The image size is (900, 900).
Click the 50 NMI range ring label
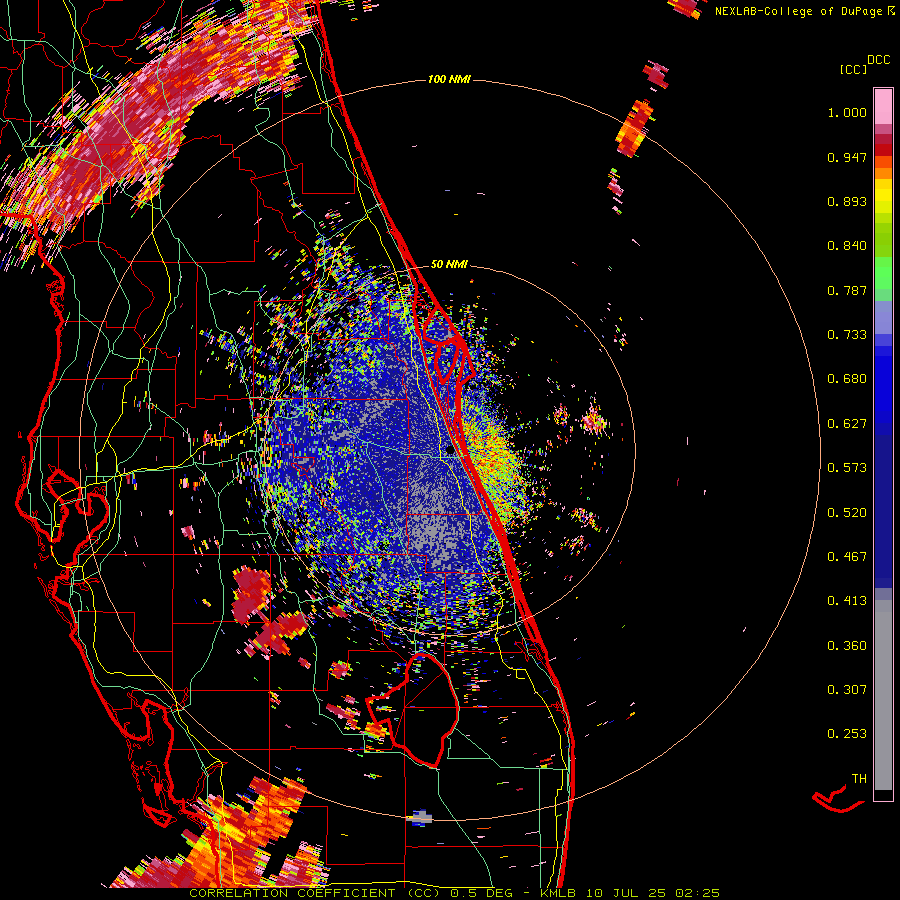pos(449,265)
